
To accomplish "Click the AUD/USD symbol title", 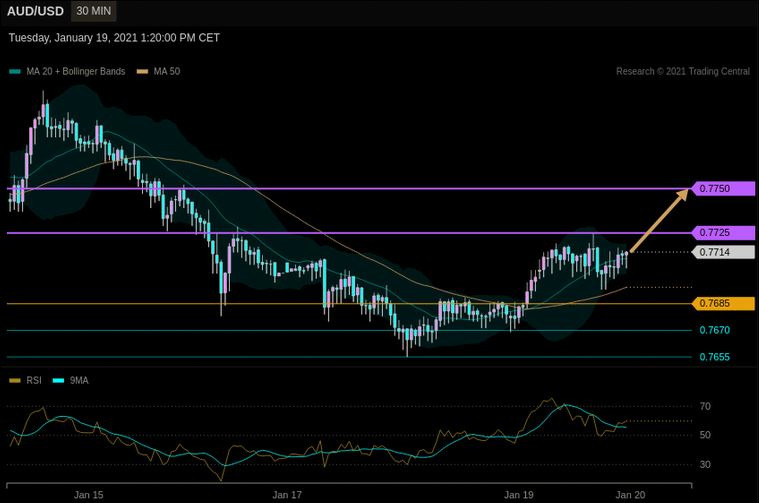I will pyautogui.click(x=35, y=11).
